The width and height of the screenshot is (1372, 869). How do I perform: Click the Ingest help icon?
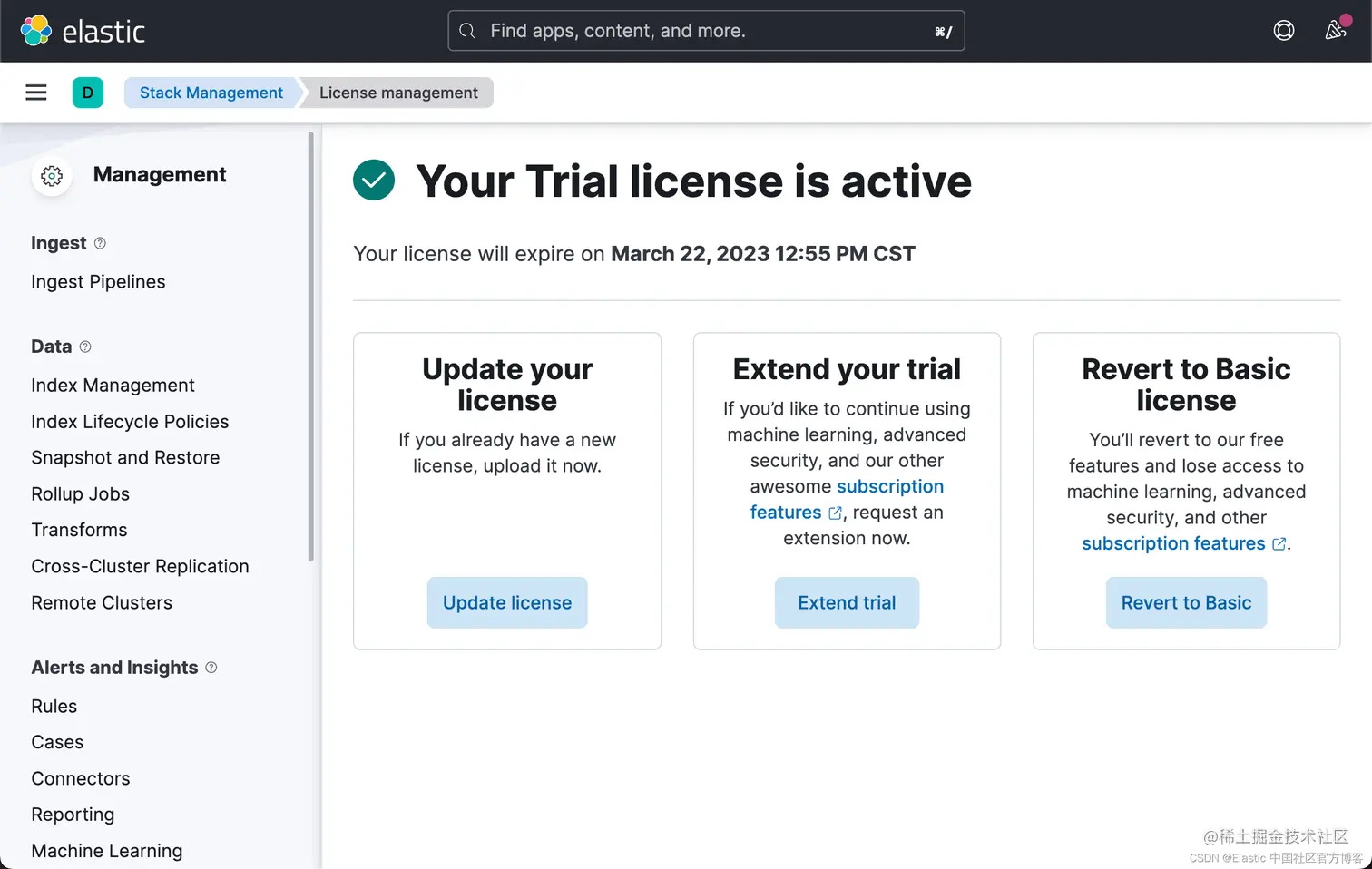tap(101, 243)
